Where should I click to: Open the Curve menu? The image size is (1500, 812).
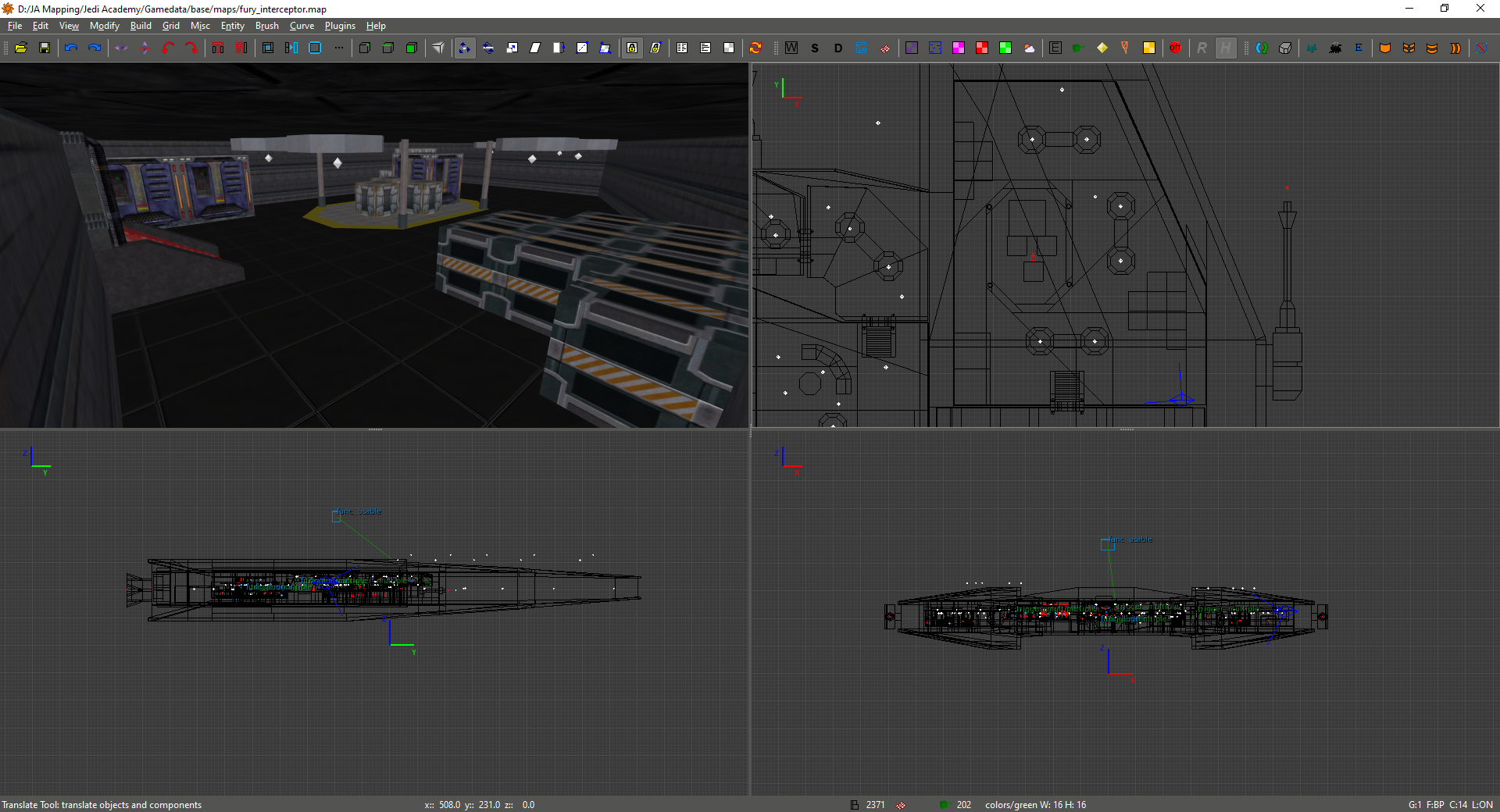coord(302,26)
